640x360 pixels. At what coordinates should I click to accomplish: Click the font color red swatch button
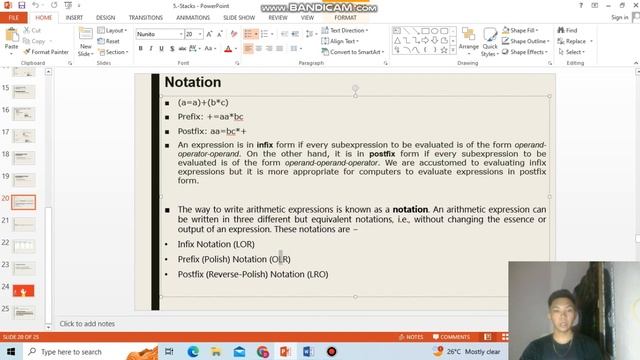point(228,49)
